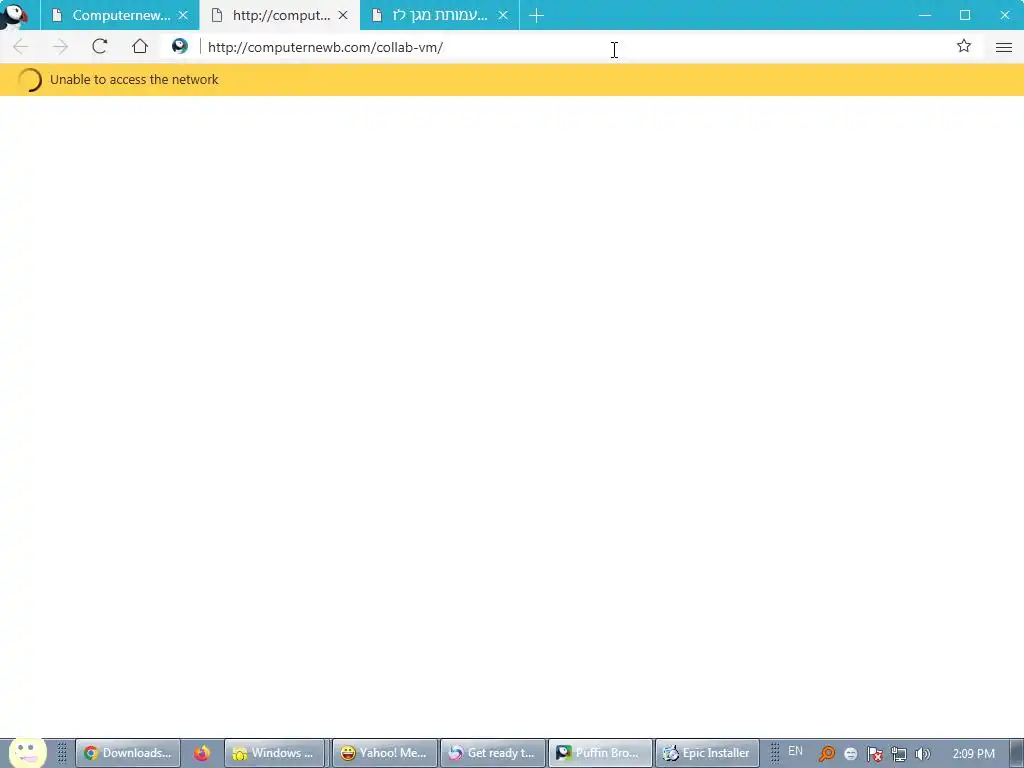Click the EN language indicator
The width and height of the screenshot is (1024, 768).
point(795,751)
